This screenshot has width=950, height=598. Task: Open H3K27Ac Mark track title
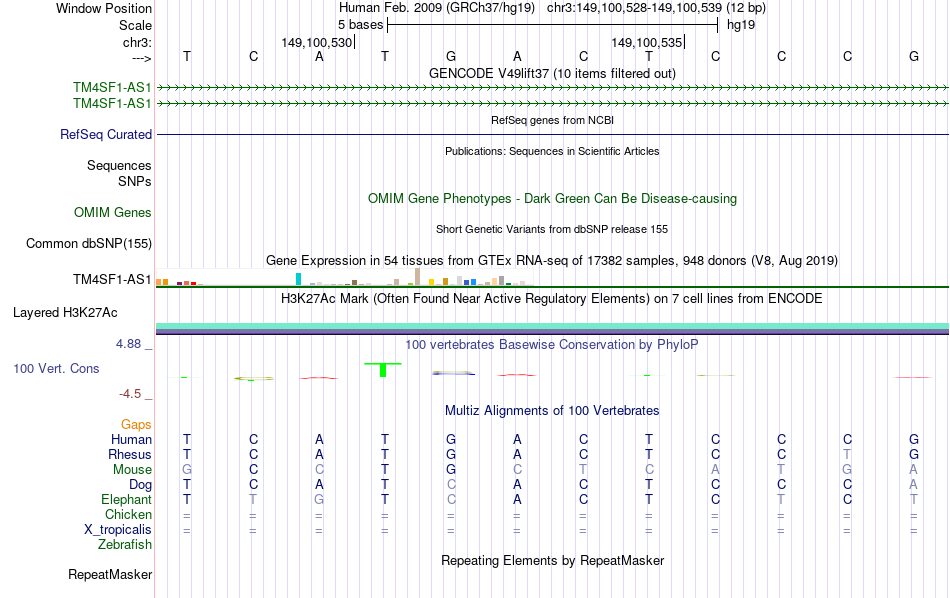coord(552,299)
